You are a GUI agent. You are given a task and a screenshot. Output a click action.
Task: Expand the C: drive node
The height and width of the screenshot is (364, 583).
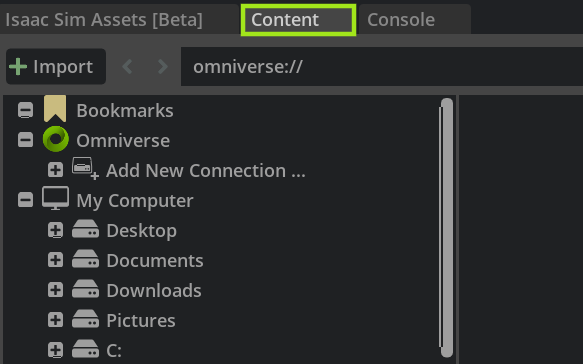pos(55,350)
